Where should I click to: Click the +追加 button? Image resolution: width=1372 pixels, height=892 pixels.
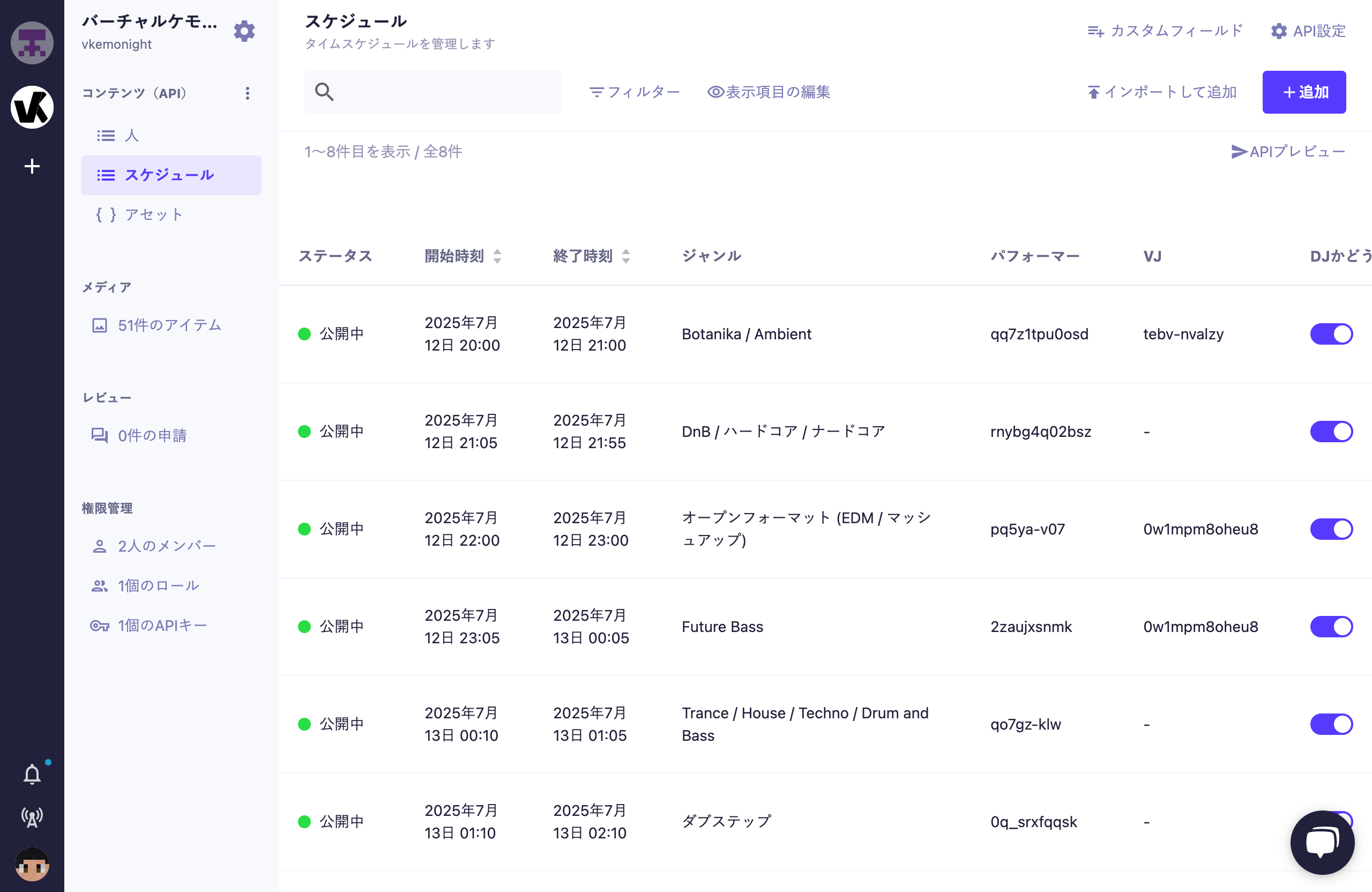1304,92
